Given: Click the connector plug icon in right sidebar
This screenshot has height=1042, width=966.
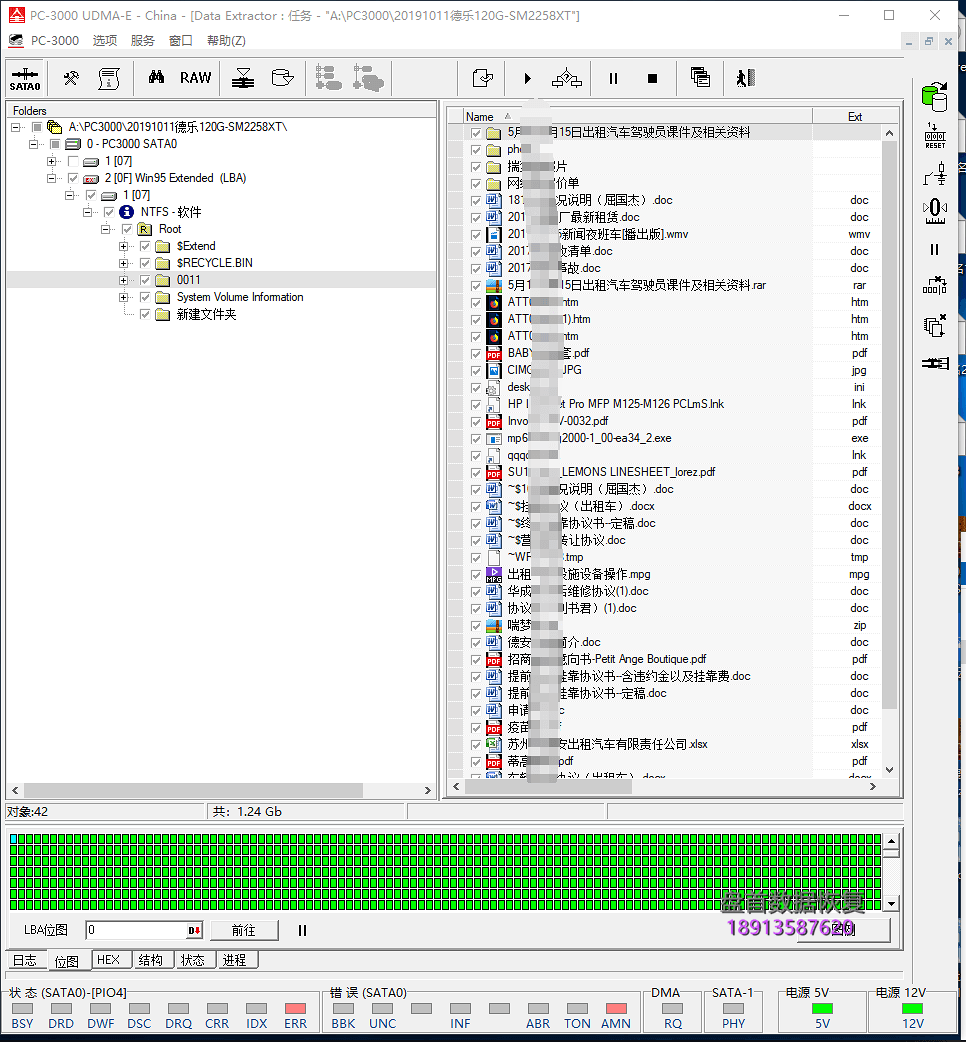Looking at the screenshot, I should point(935,363).
